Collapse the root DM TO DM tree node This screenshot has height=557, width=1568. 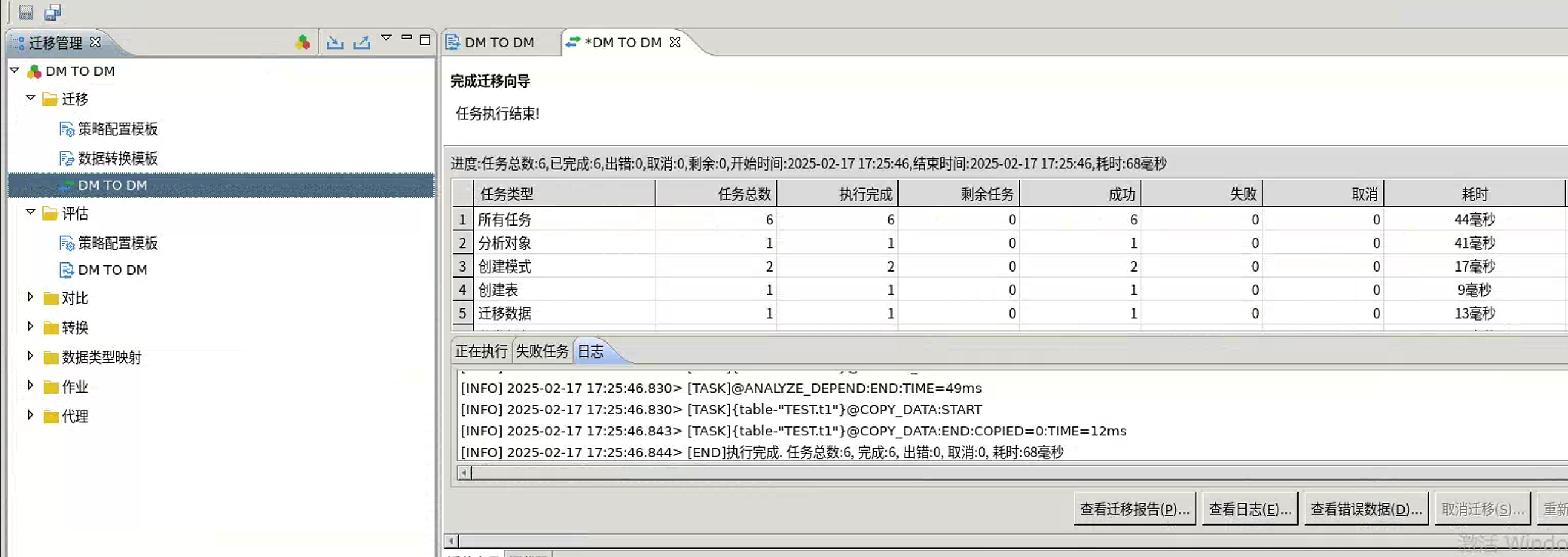15,70
